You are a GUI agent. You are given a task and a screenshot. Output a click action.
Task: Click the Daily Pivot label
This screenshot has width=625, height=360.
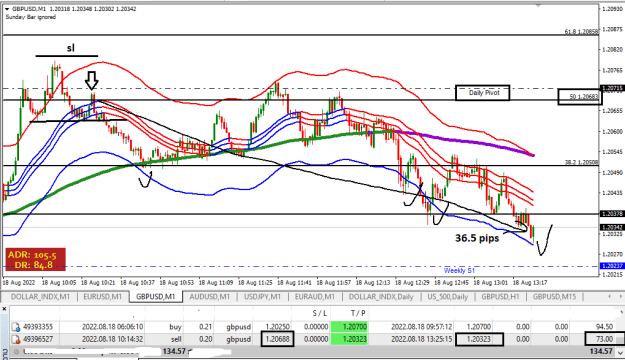(483, 92)
